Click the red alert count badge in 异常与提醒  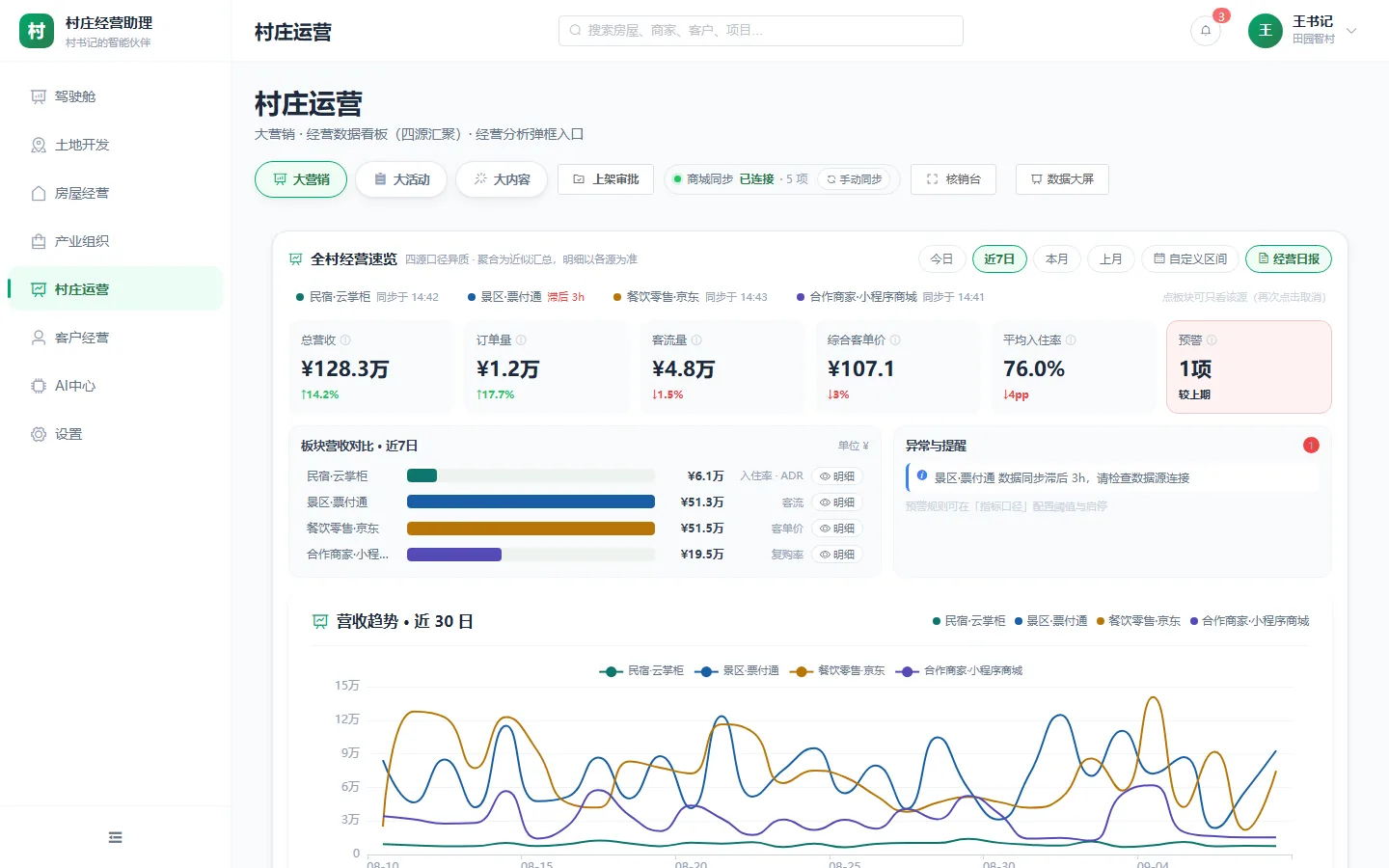(1311, 445)
